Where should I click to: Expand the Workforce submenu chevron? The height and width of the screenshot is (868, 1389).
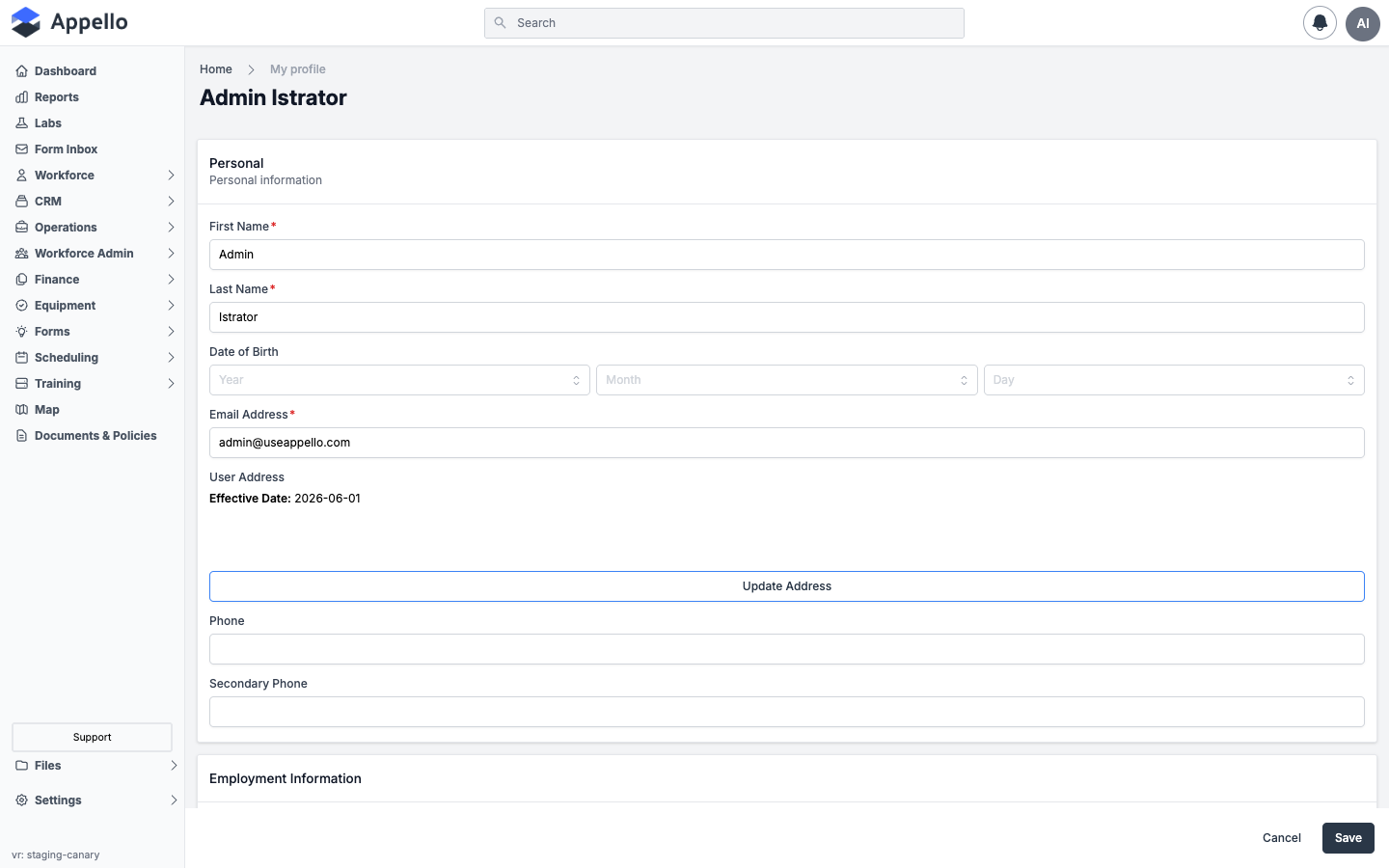(171, 176)
